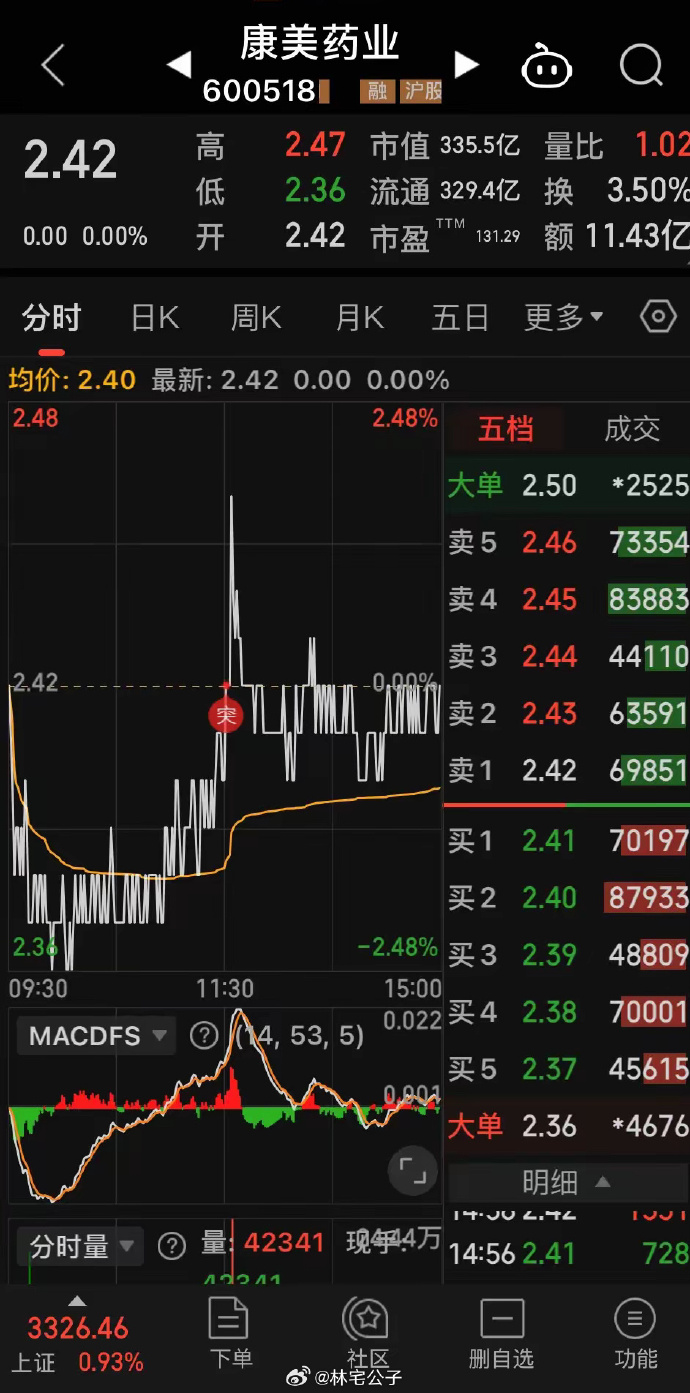Viewport: 690px width, 1393px height.
Task: Tap the 大单 2.50 row
Action: 567,485
